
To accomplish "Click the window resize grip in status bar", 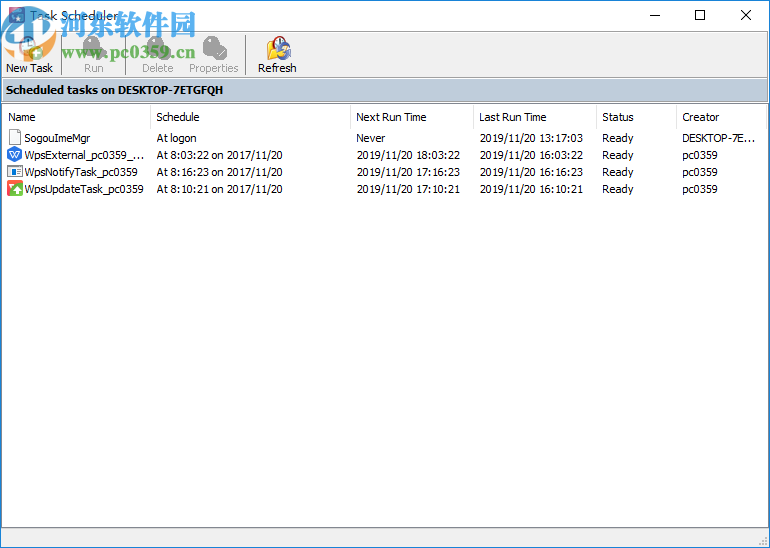I will coord(763,541).
